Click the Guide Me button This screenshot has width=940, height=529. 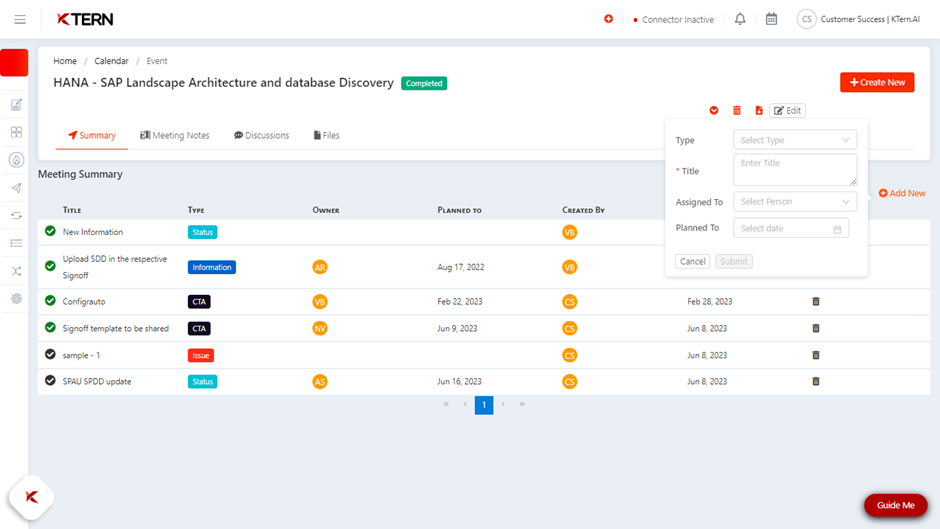click(896, 505)
